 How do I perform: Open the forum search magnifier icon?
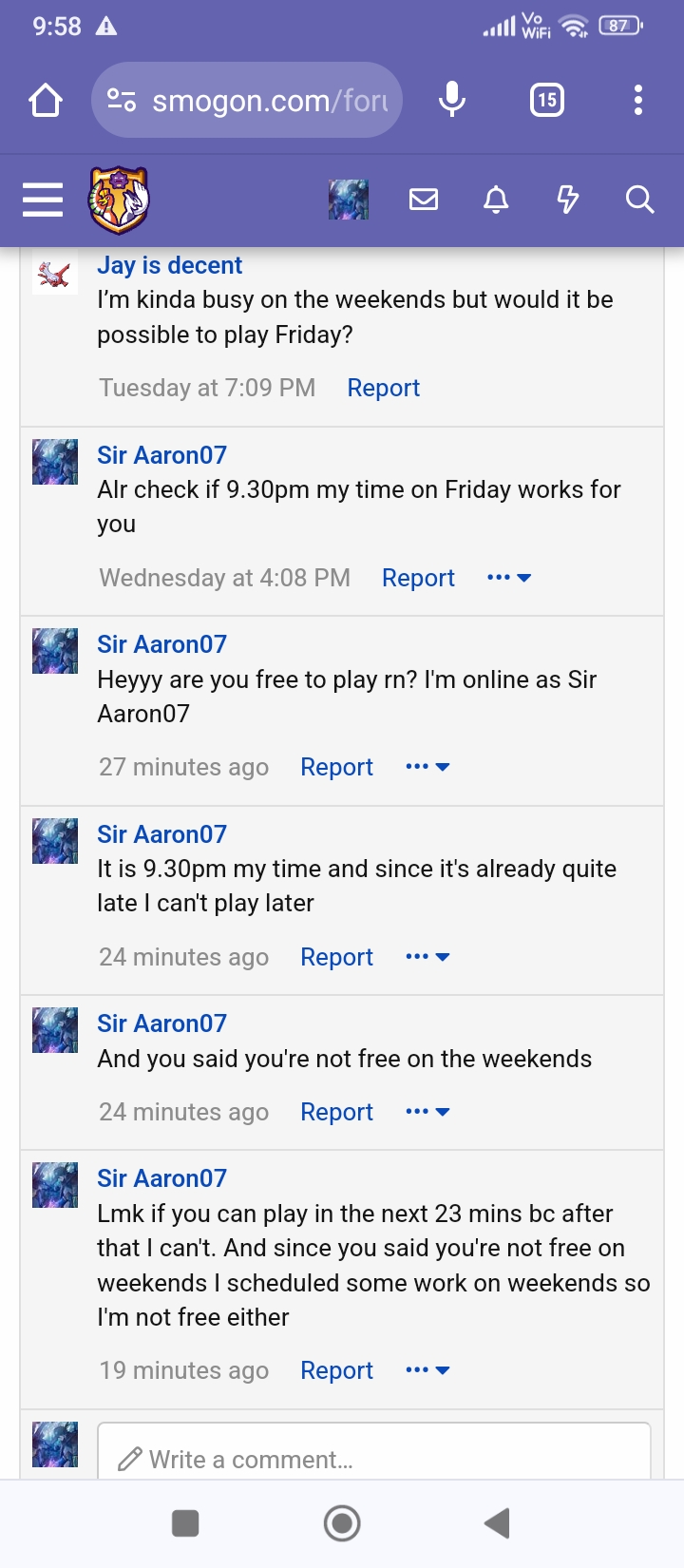(639, 200)
